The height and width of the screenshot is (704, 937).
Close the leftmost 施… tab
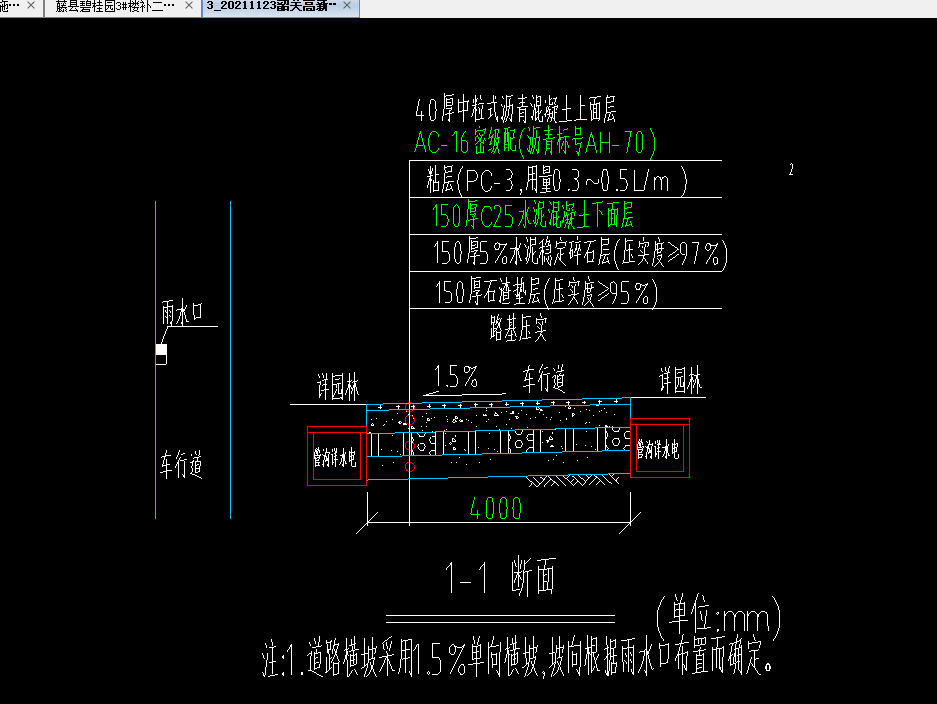(x=31, y=5)
